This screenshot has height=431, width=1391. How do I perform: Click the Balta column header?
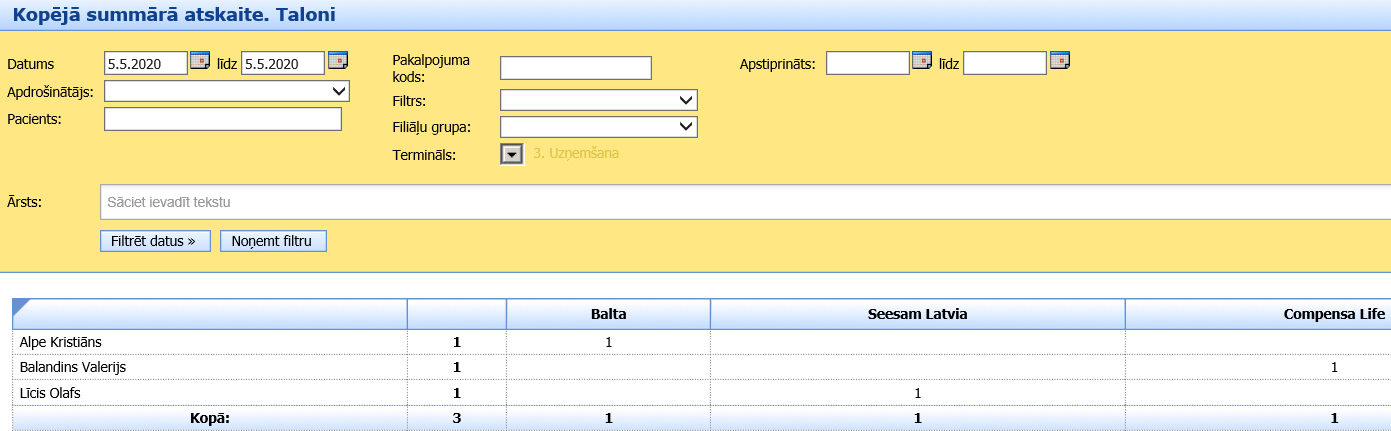pos(608,314)
